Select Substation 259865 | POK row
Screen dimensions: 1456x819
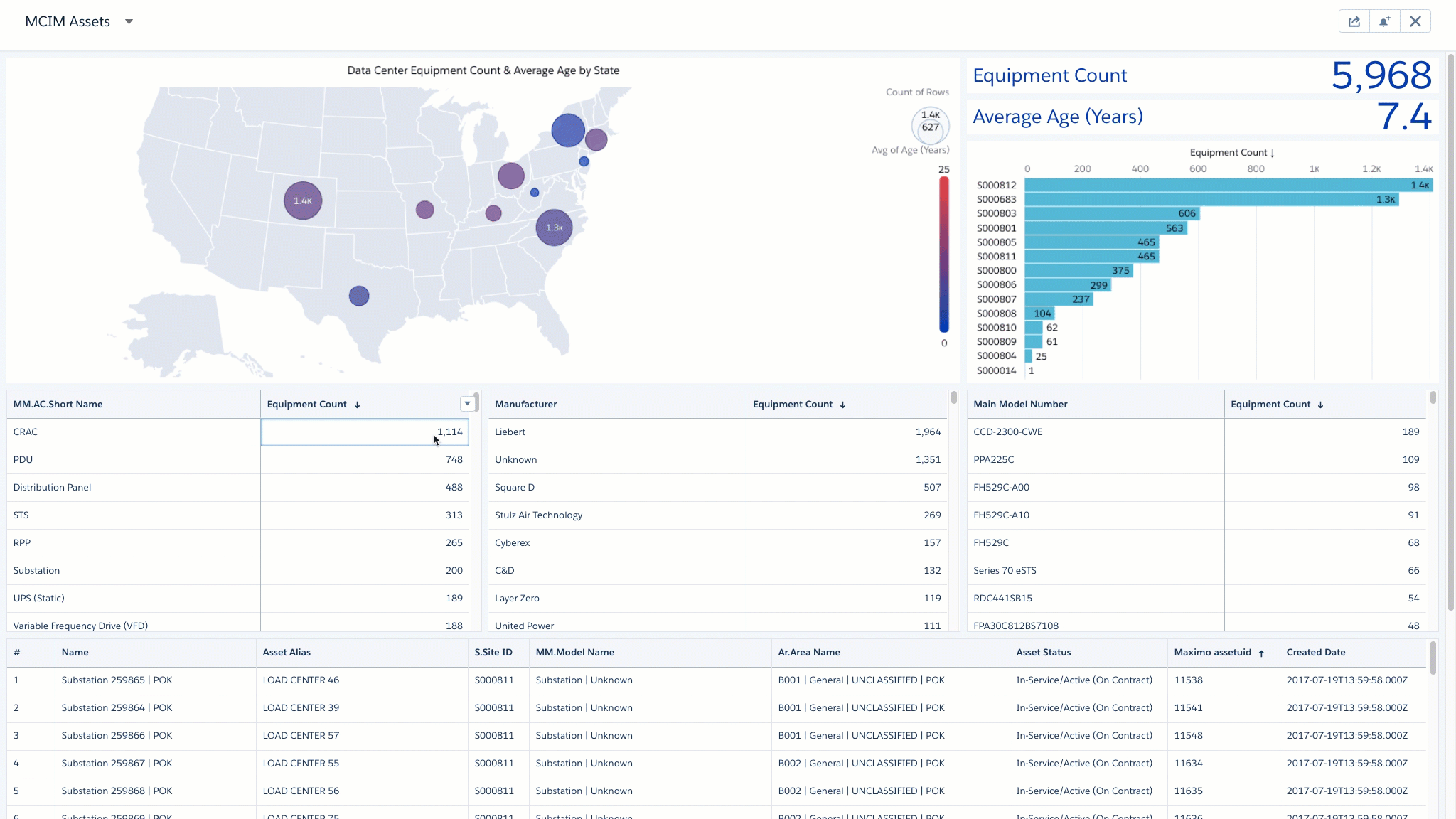pyautogui.click(x=117, y=680)
